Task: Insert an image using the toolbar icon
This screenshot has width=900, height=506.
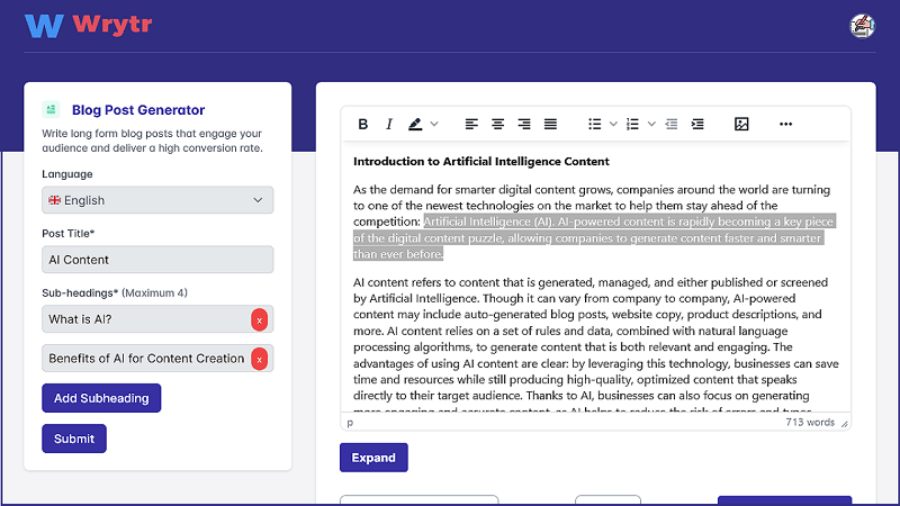Action: [x=741, y=124]
